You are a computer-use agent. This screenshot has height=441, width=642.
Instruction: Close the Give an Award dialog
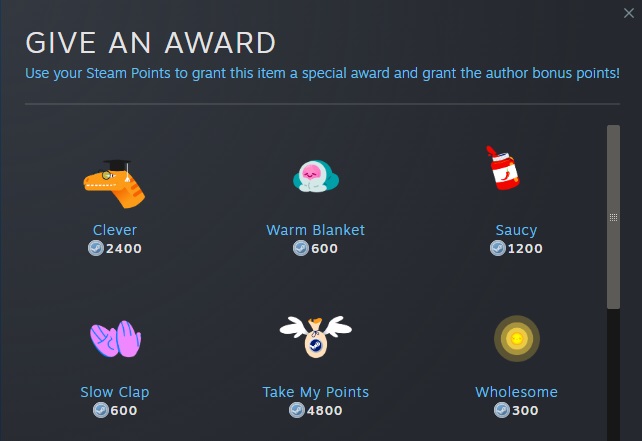click(628, 12)
